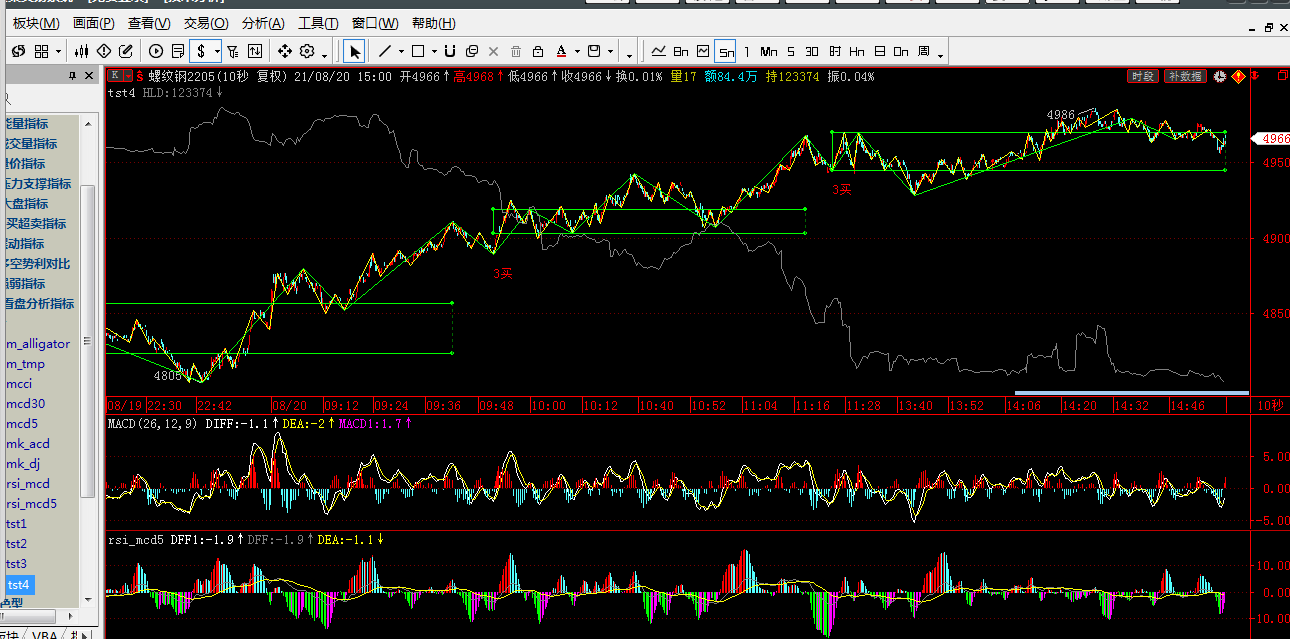The height and width of the screenshot is (639, 1290).
Task: Click the candlestick chart icon
Action: tap(81, 51)
